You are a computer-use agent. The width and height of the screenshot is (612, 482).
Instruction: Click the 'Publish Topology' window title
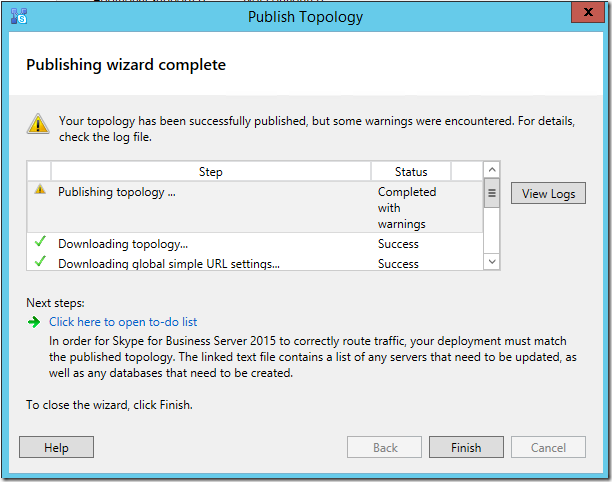(x=306, y=17)
